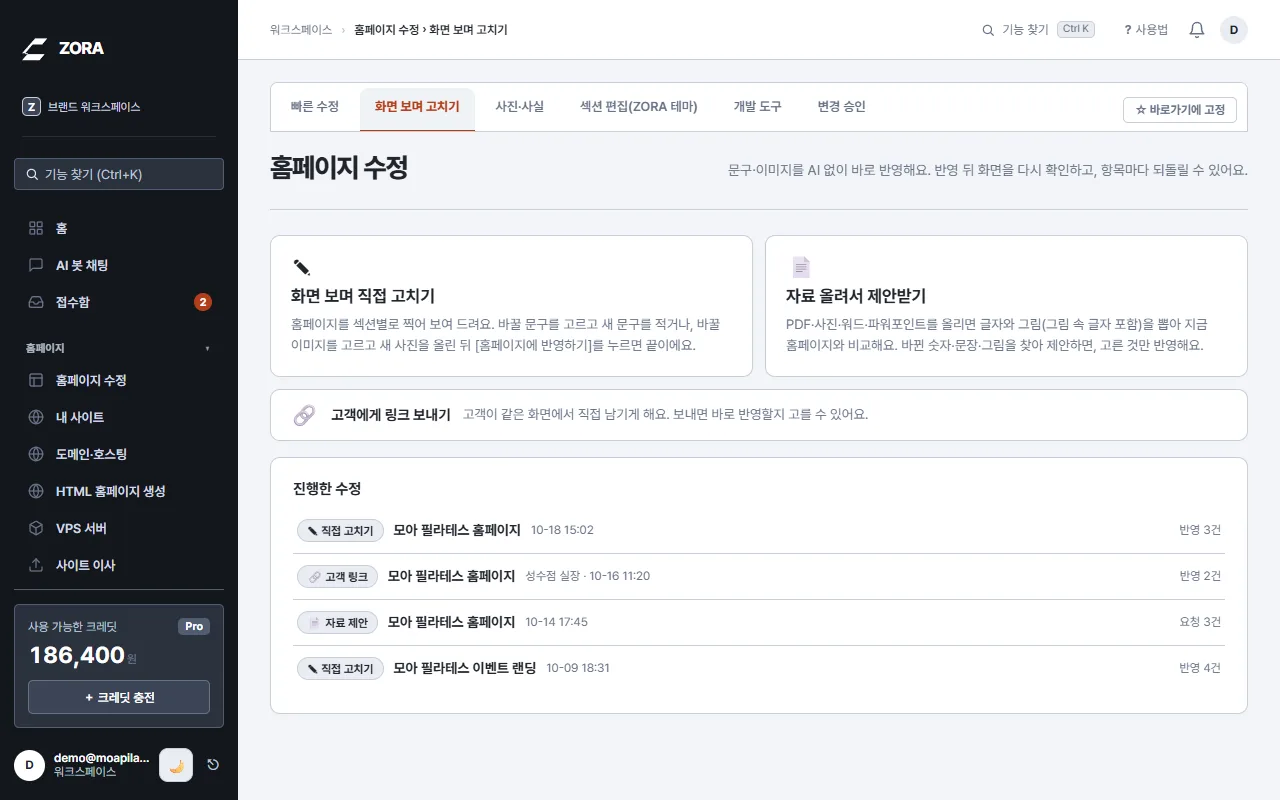Click the 요청 3건 count
This screenshot has height=800, width=1280.
[x=1200, y=622]
